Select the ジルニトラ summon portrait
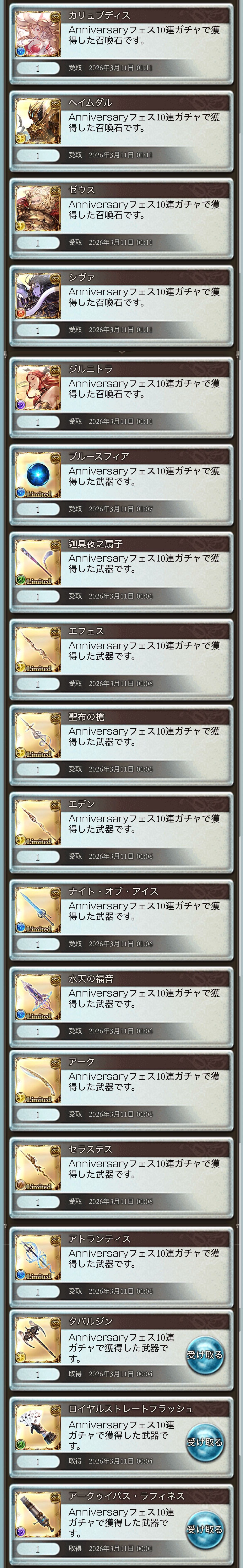The width and height of the screenshot is (243, 1568). [38, 388]
